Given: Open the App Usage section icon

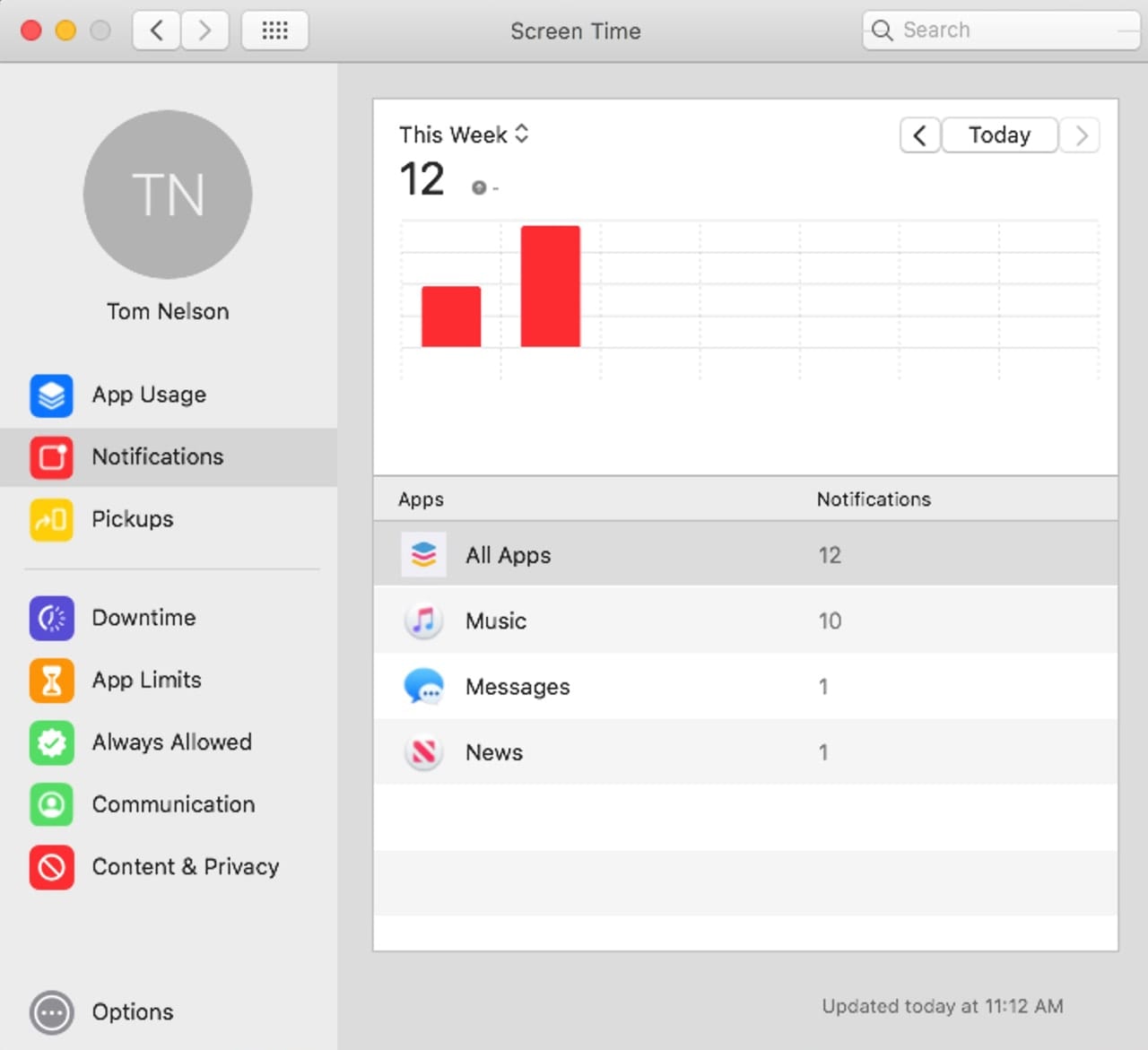Looking at the screenshot, I should (51, 395).
